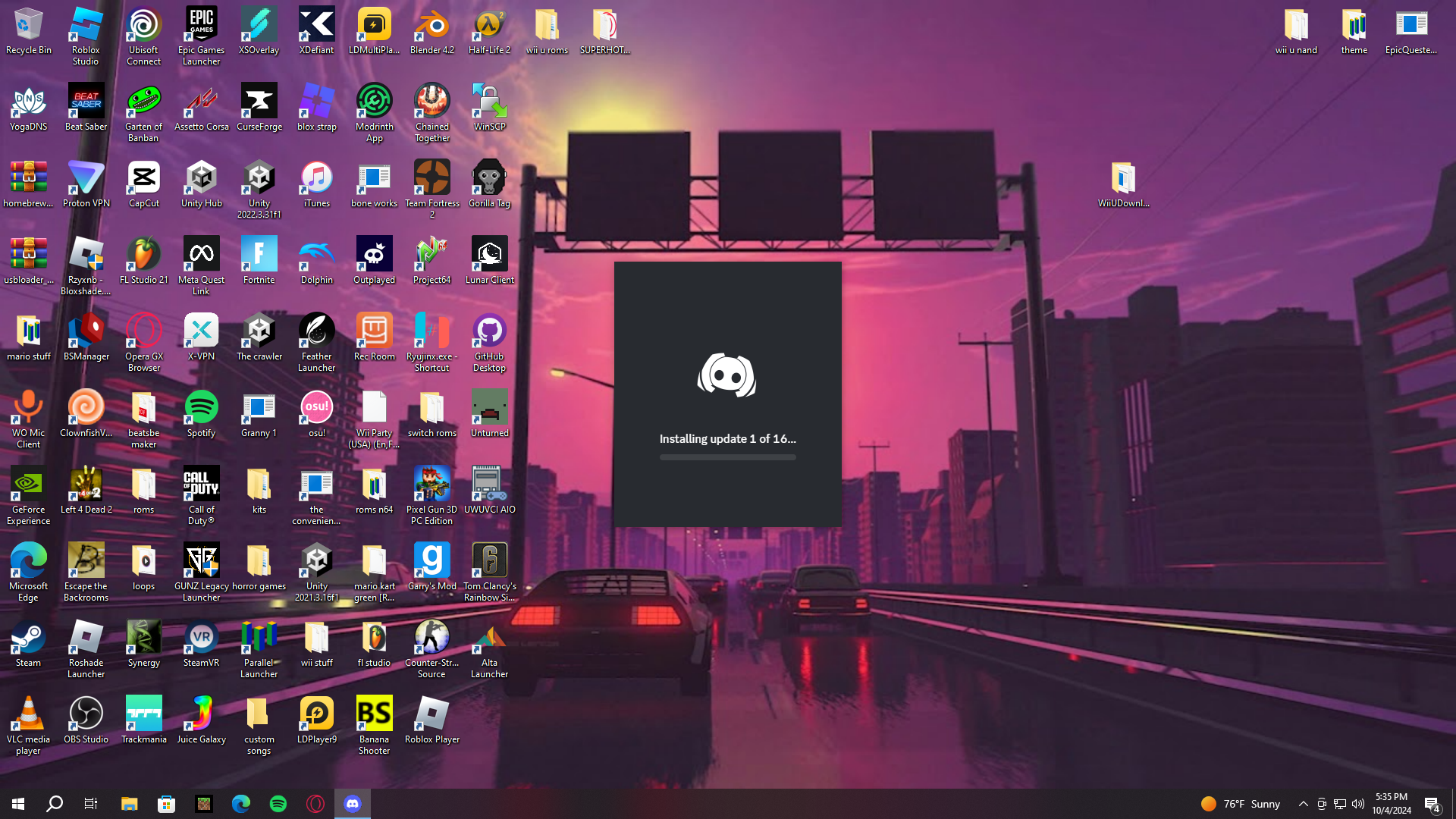Viewport: 1456px width, 819px height.
Task: Expand the hidden system tray icons
Action: [1303, 804]
